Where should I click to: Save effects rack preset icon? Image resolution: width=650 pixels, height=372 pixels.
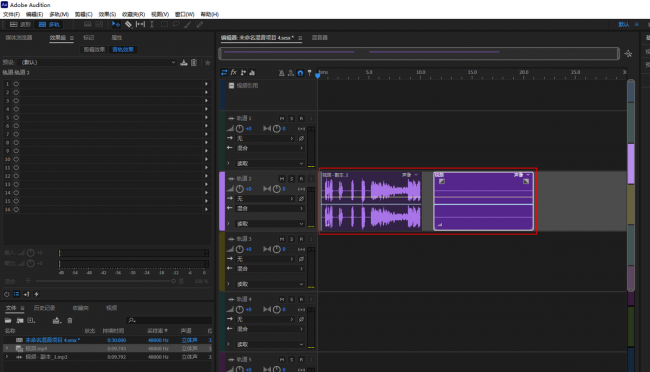click(x=184, y=63)
